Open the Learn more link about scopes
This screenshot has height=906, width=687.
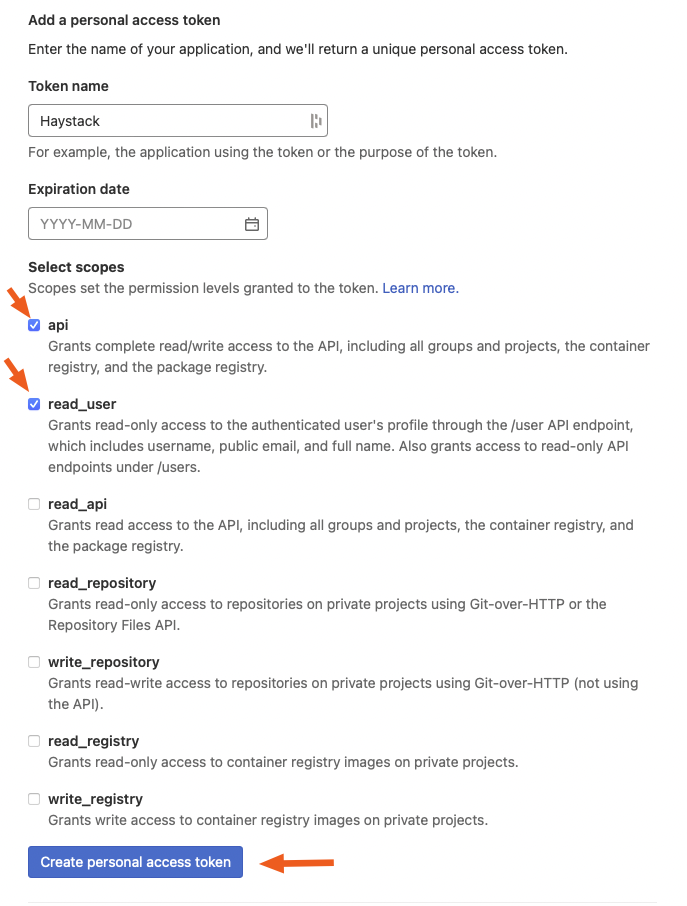tap(419, 288)
